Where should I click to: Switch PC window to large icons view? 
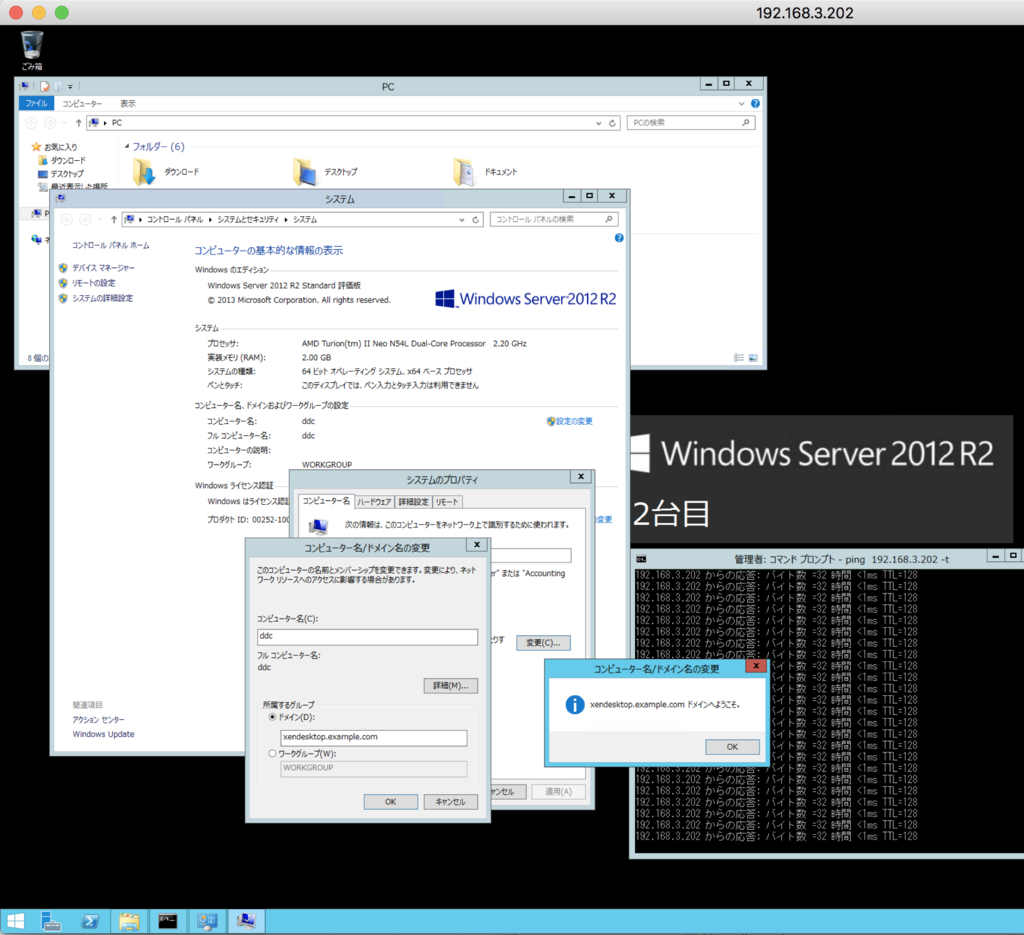(753, 358)
